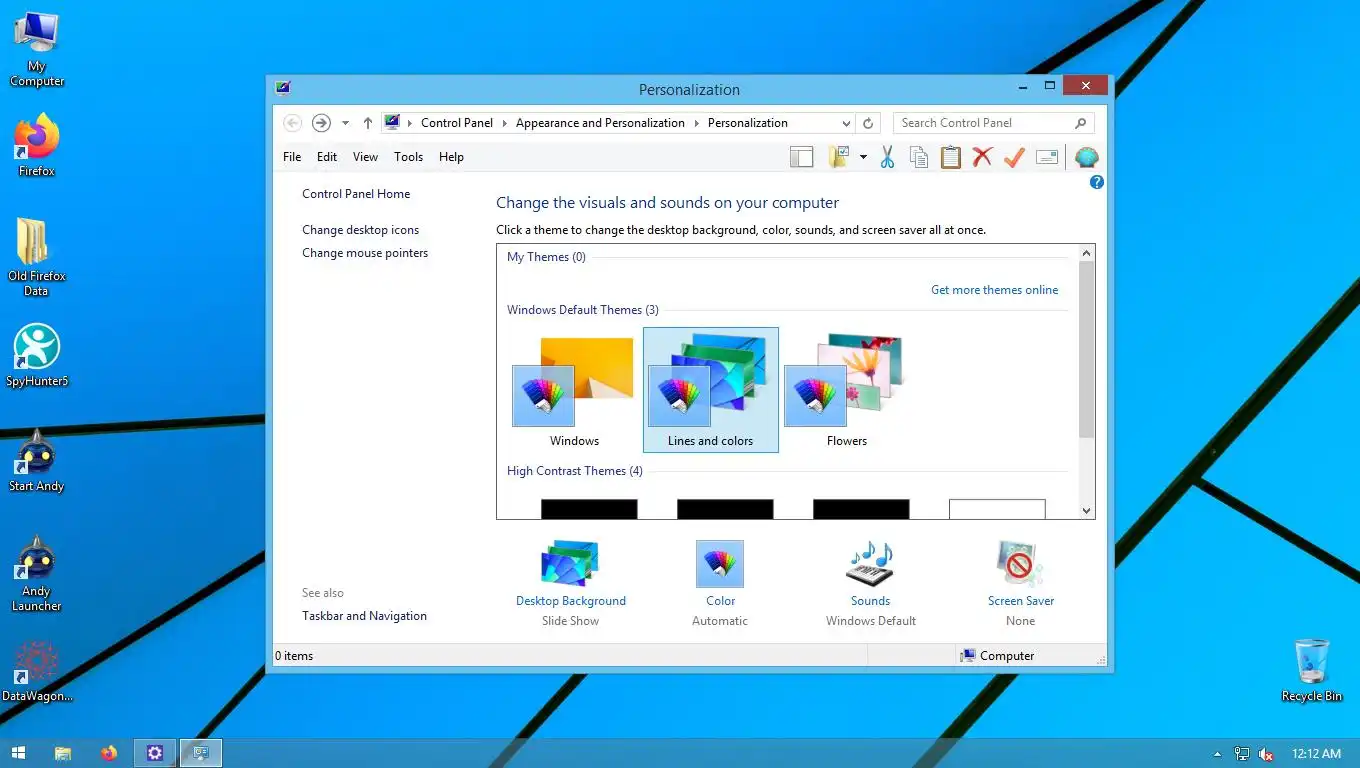
Task: Select the Windows theme thumbnail
Action: click(x=574, y=391)
